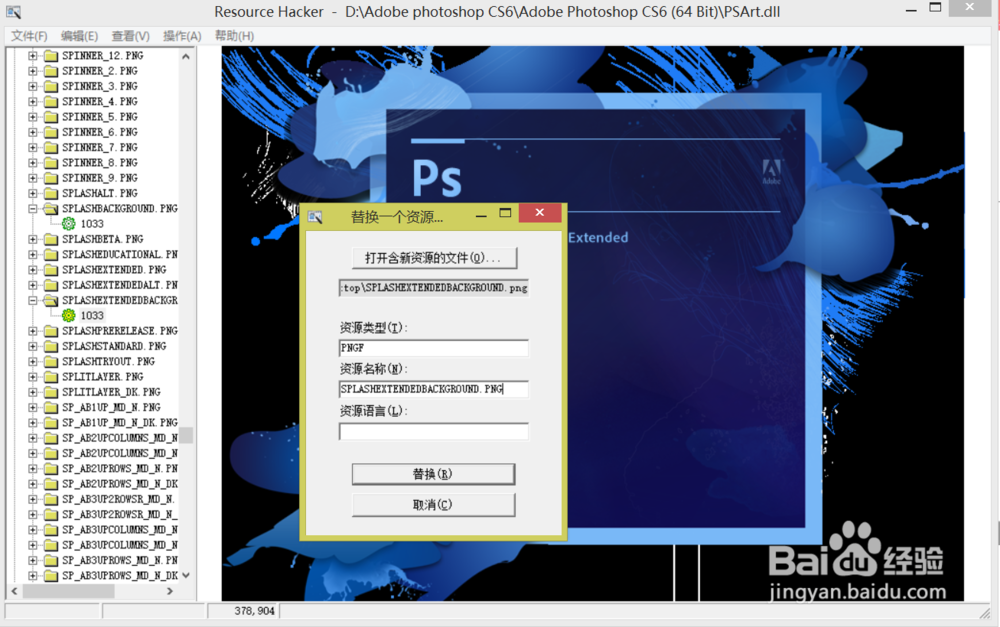The height and width of the screenshot is (627, 1000).
Task: Expand the SPINNER_4.PNG tree node
Action: [x=33, y=101]
